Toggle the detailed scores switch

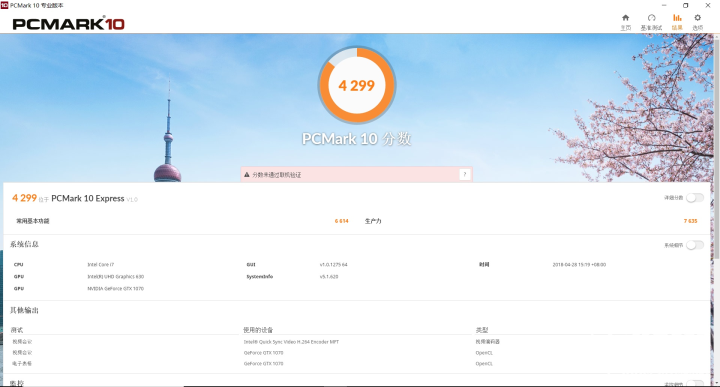pos(695,198)
